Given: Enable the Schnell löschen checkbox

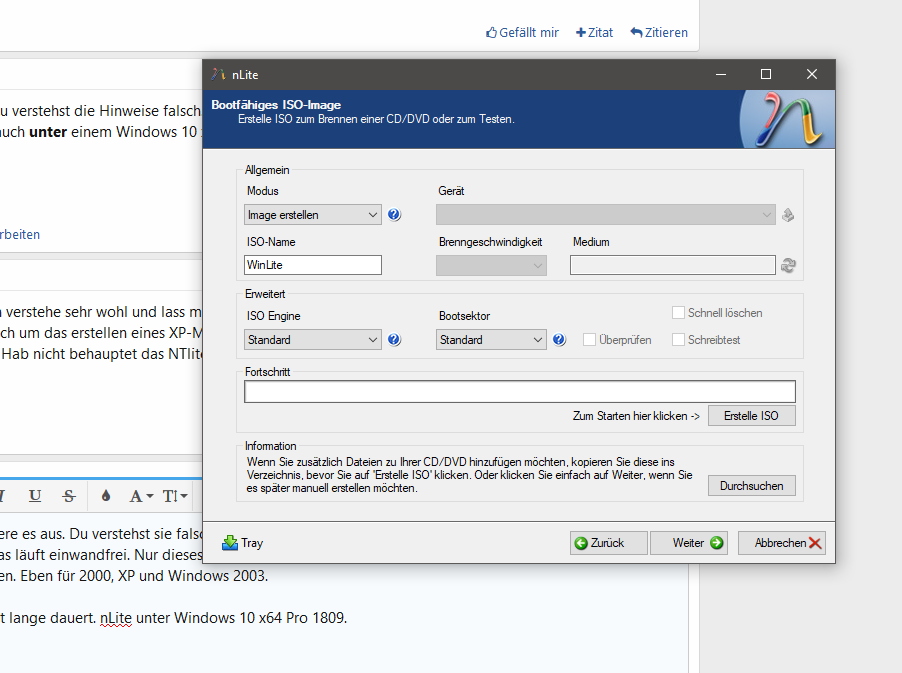Looking at the screenshot, I should click(x=678, y=312).
